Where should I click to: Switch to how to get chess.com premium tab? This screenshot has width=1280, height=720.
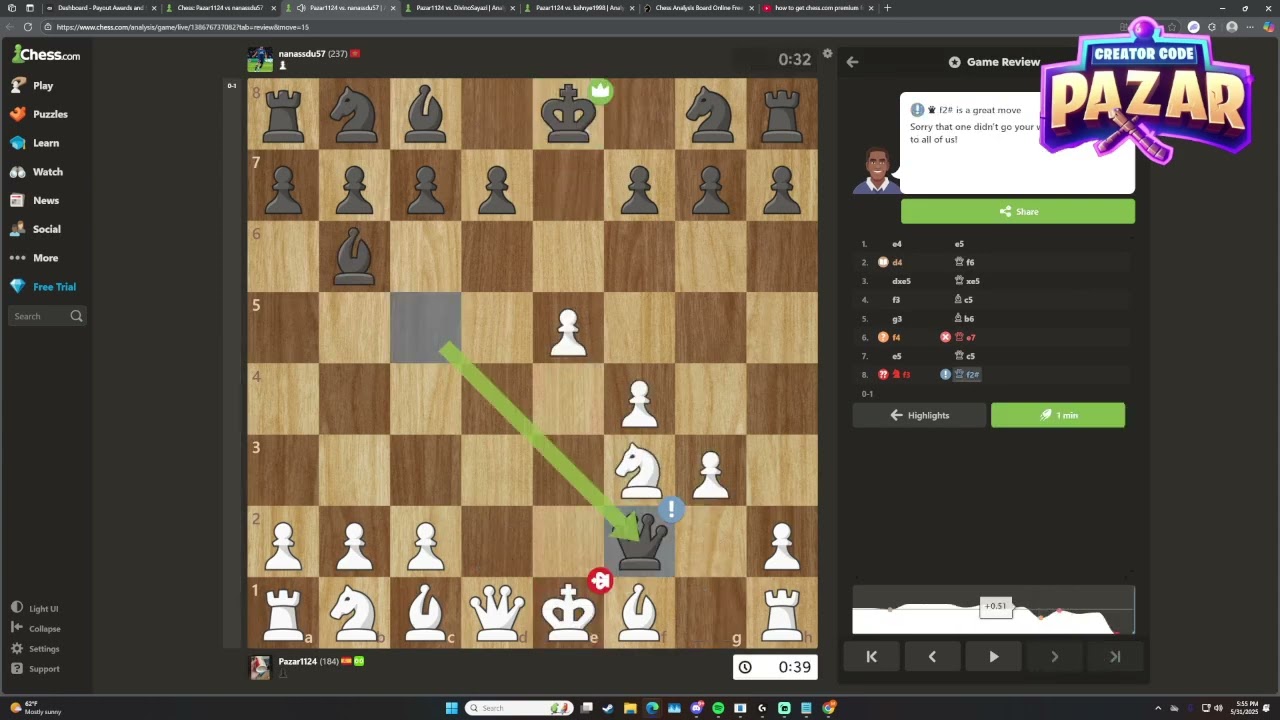(x=815, y=8)
